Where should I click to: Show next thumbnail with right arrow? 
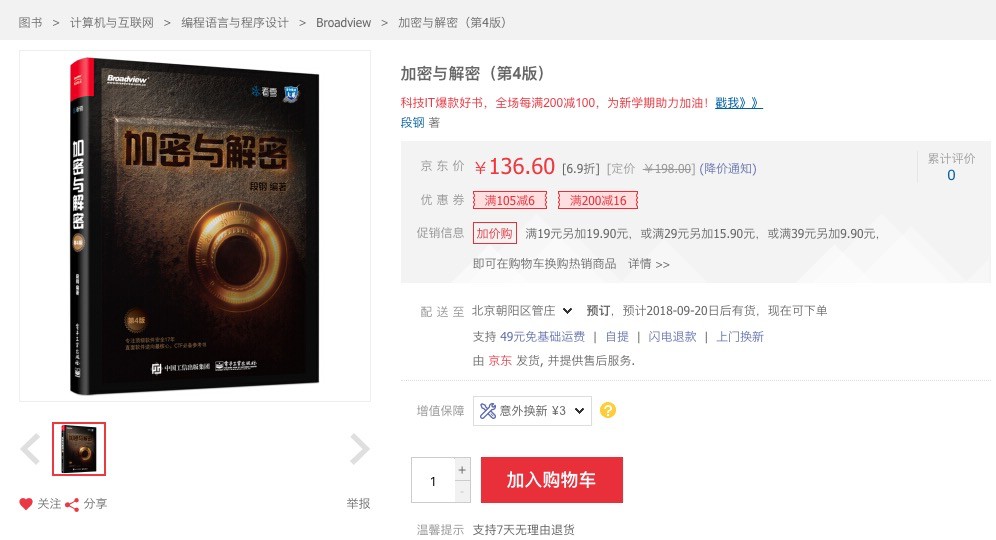[360, 449]
